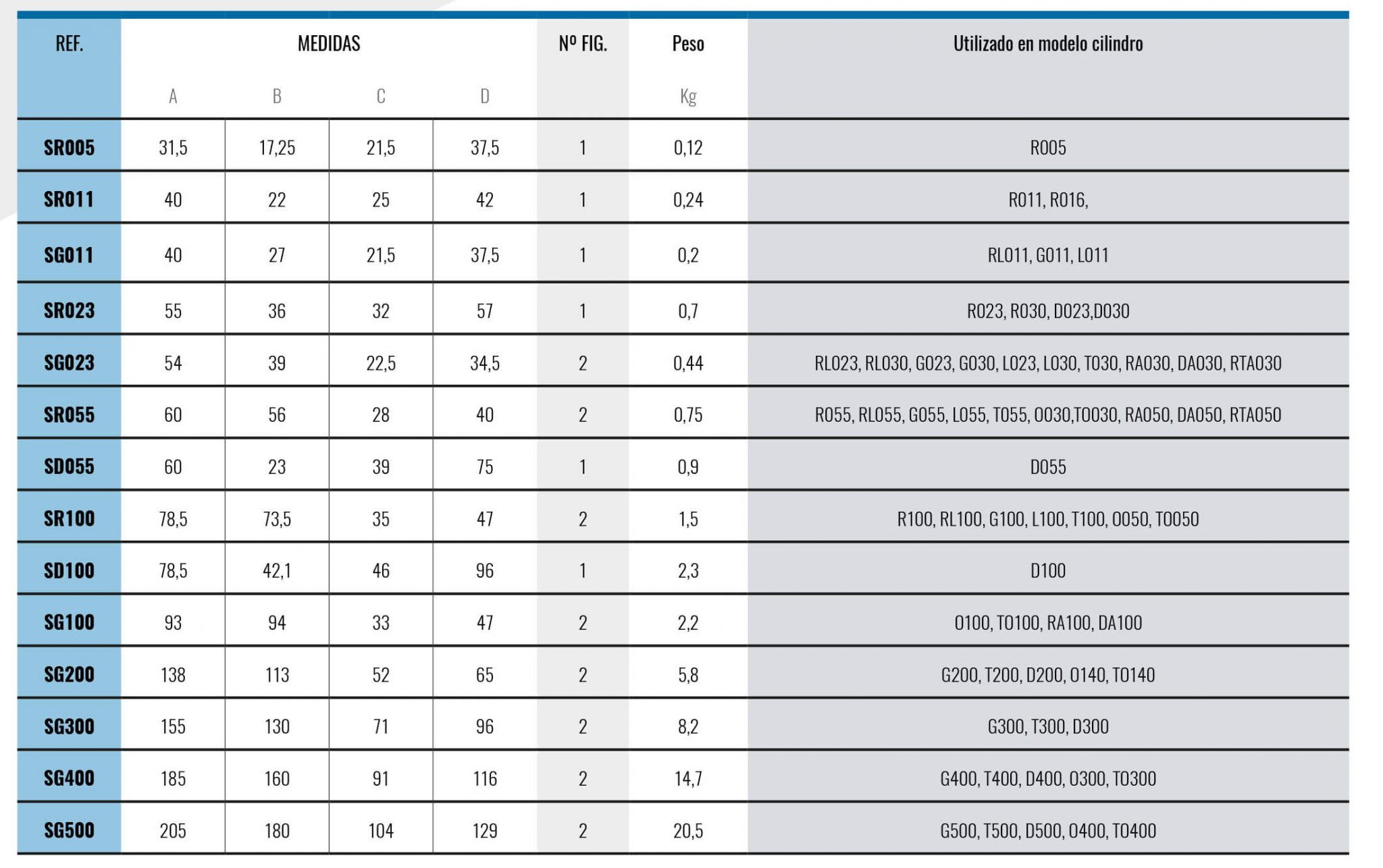Click the D100 cylinder model cell
Image resolution: width=1383 pixels, height=868 pixels.
point(1047,571)
